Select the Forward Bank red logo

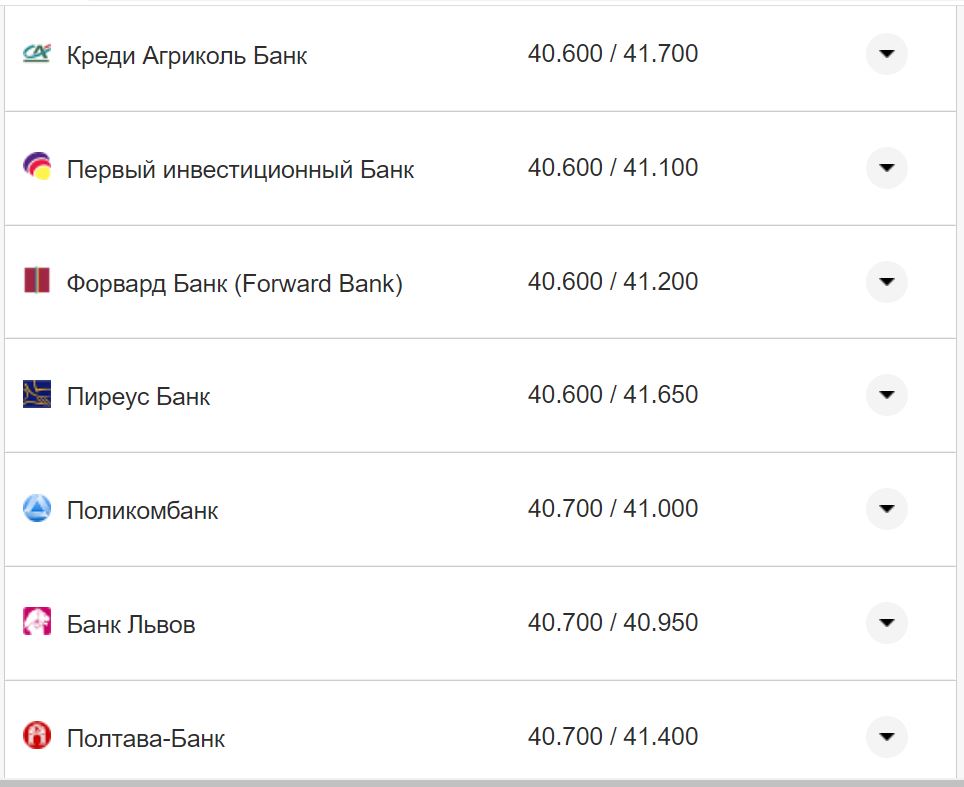(x=35, y=282)
